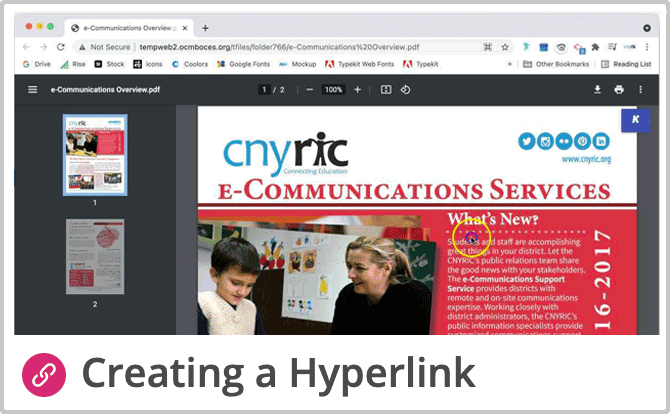Click the Flickr icon in the PDF
Image resolution: width=670 pixels, height=414 pixels.
pyautogui.click(x=564, y=141)
